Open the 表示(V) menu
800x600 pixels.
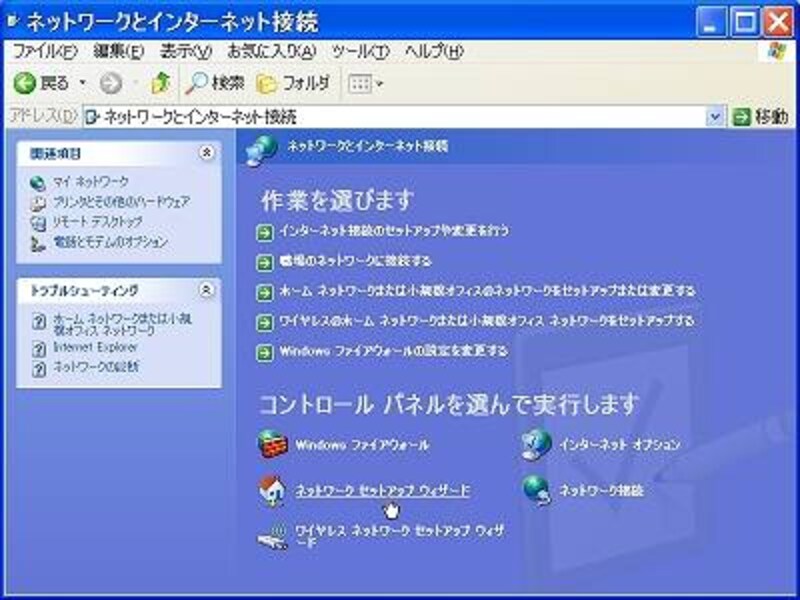(x=186, y=52)
